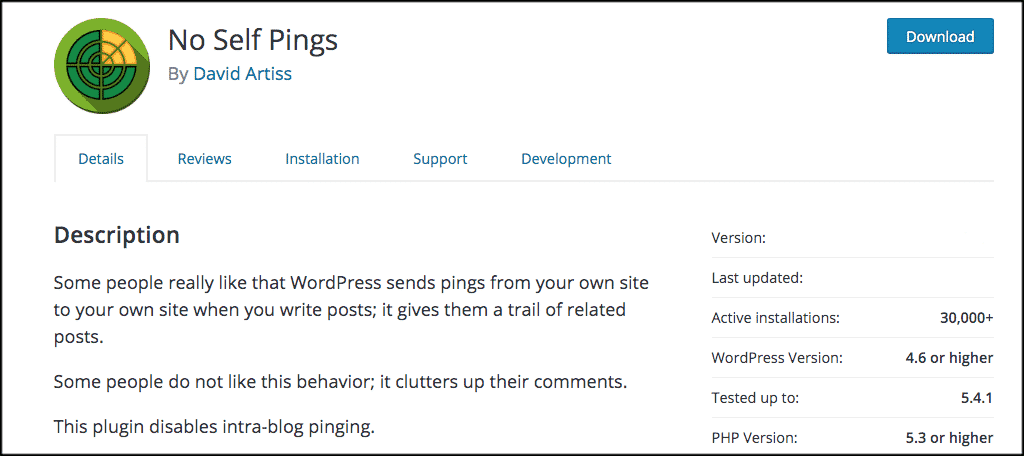
Task: Click the '4.6 or higher' WordPress version value
Action: (x=948, y=358)
